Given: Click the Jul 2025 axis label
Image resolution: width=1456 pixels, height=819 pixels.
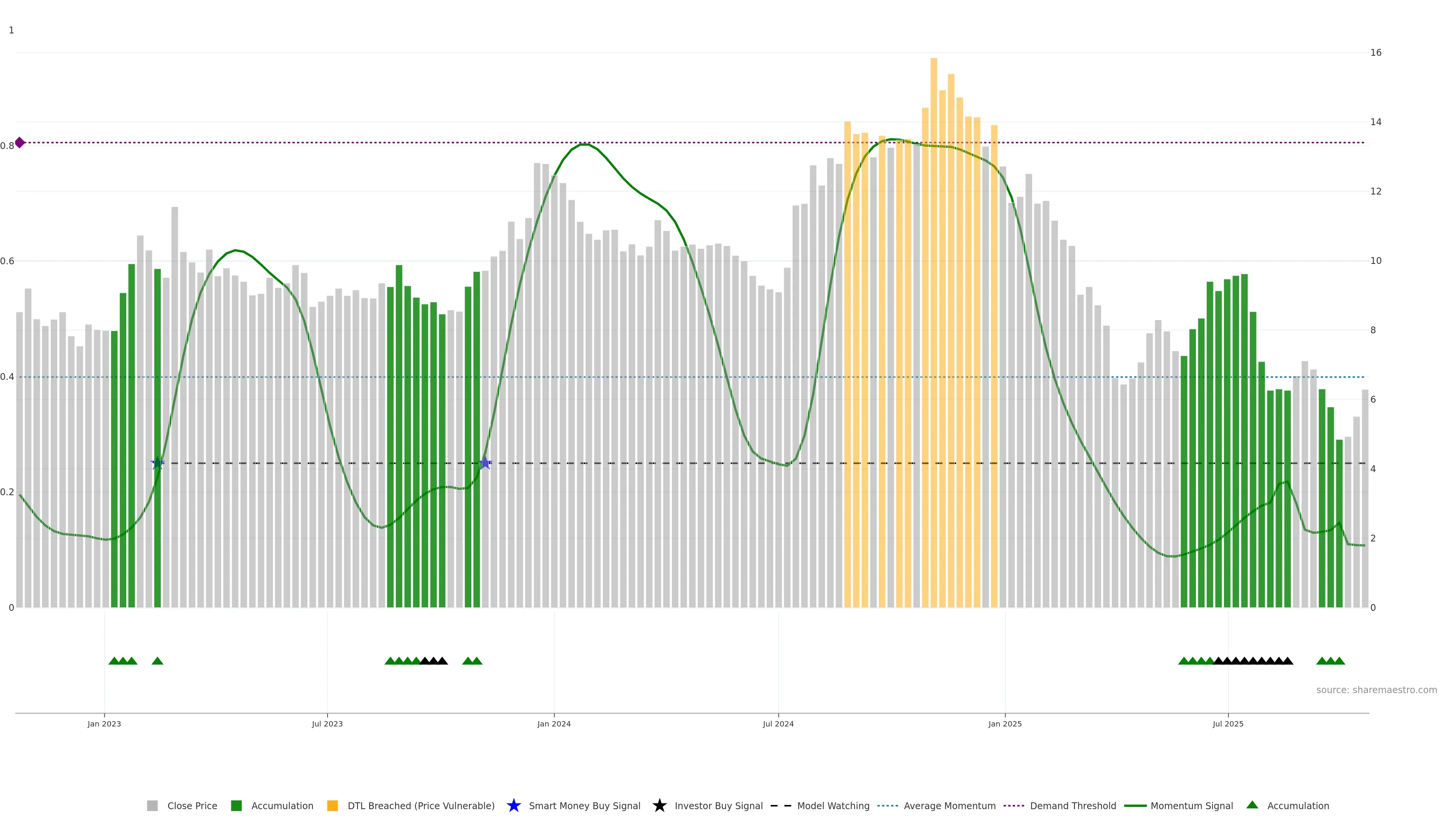Looking at the screenshot, I should [x=1228, y=723].
